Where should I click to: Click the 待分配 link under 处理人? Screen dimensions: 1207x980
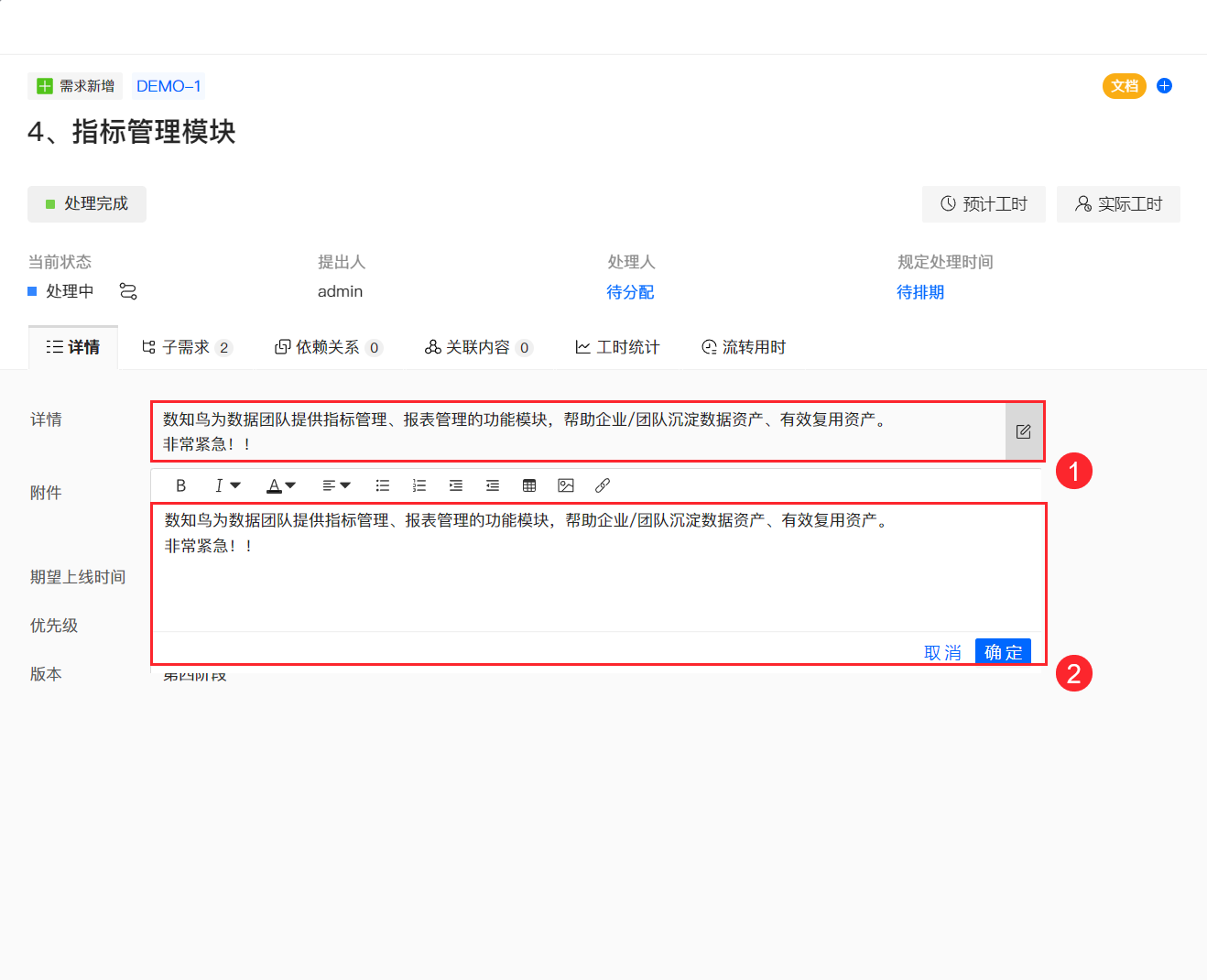630,291
